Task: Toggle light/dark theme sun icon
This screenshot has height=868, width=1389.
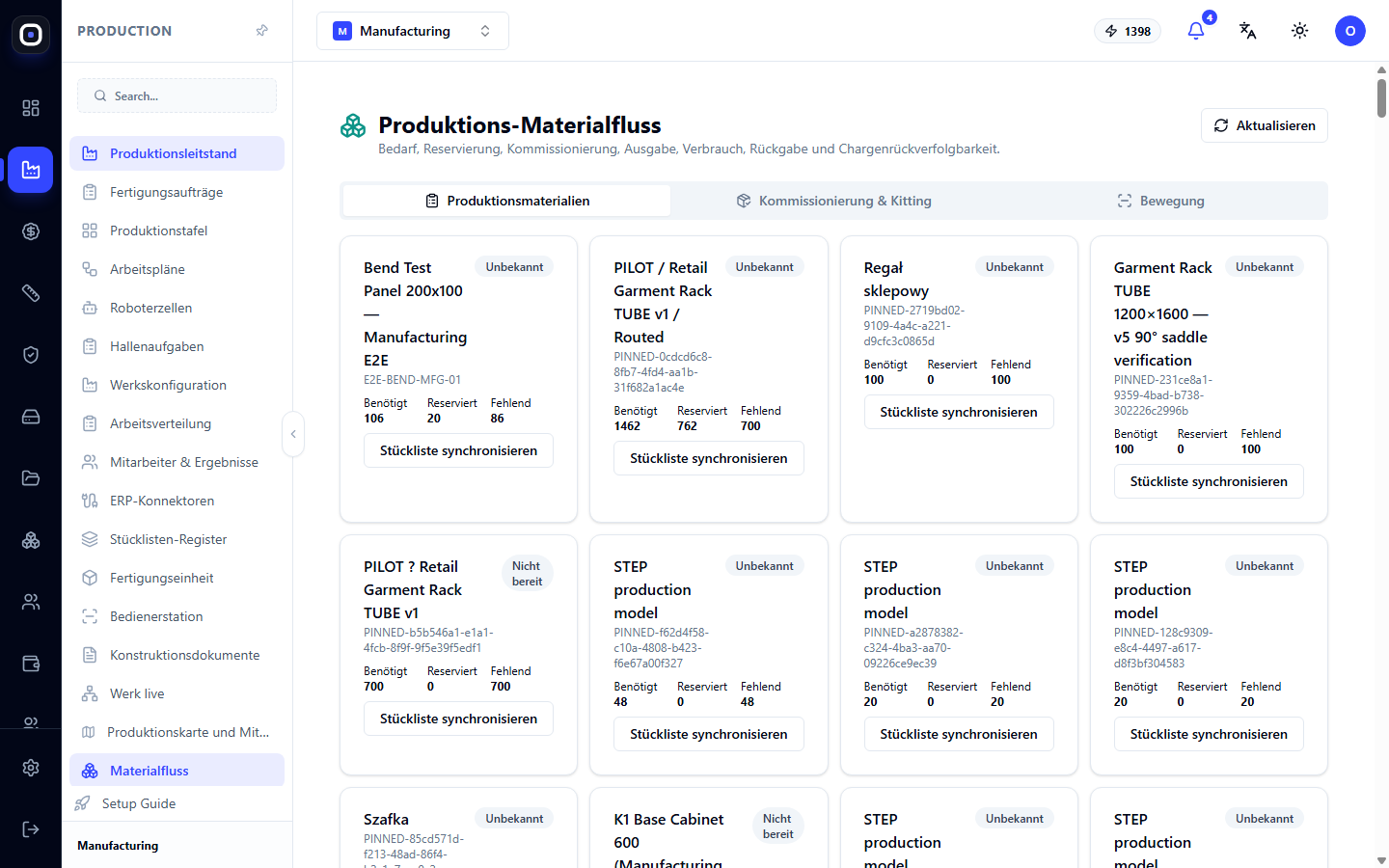Action: 1300,31
